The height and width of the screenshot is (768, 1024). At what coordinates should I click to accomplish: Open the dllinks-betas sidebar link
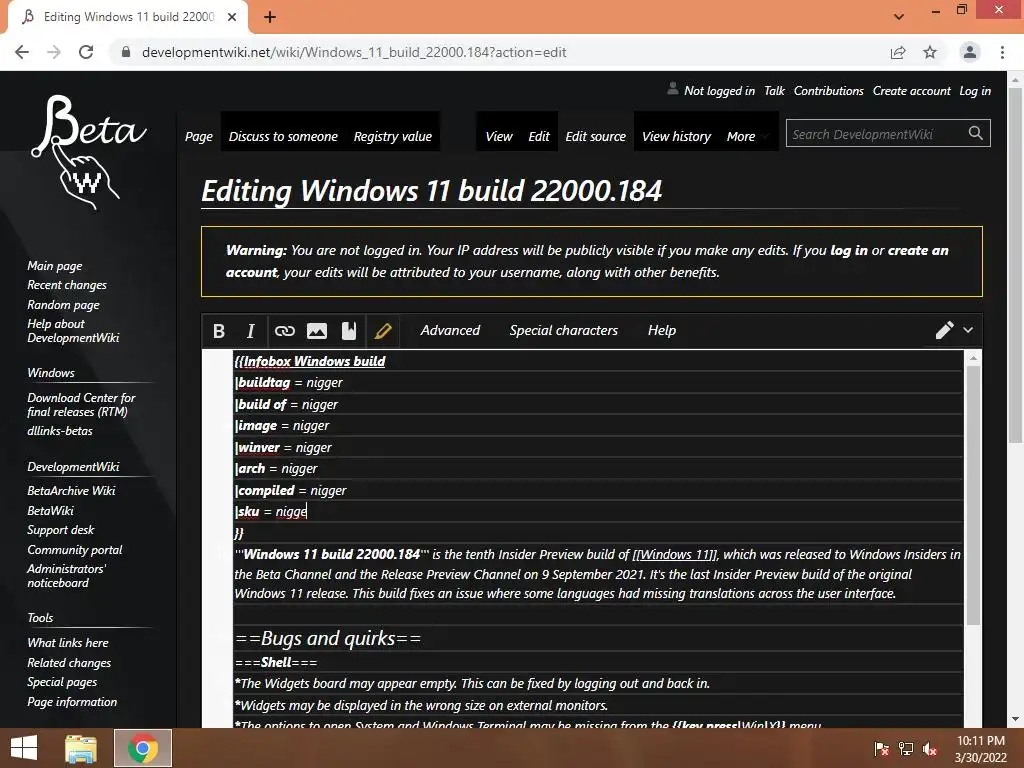[x=59, y=431]
